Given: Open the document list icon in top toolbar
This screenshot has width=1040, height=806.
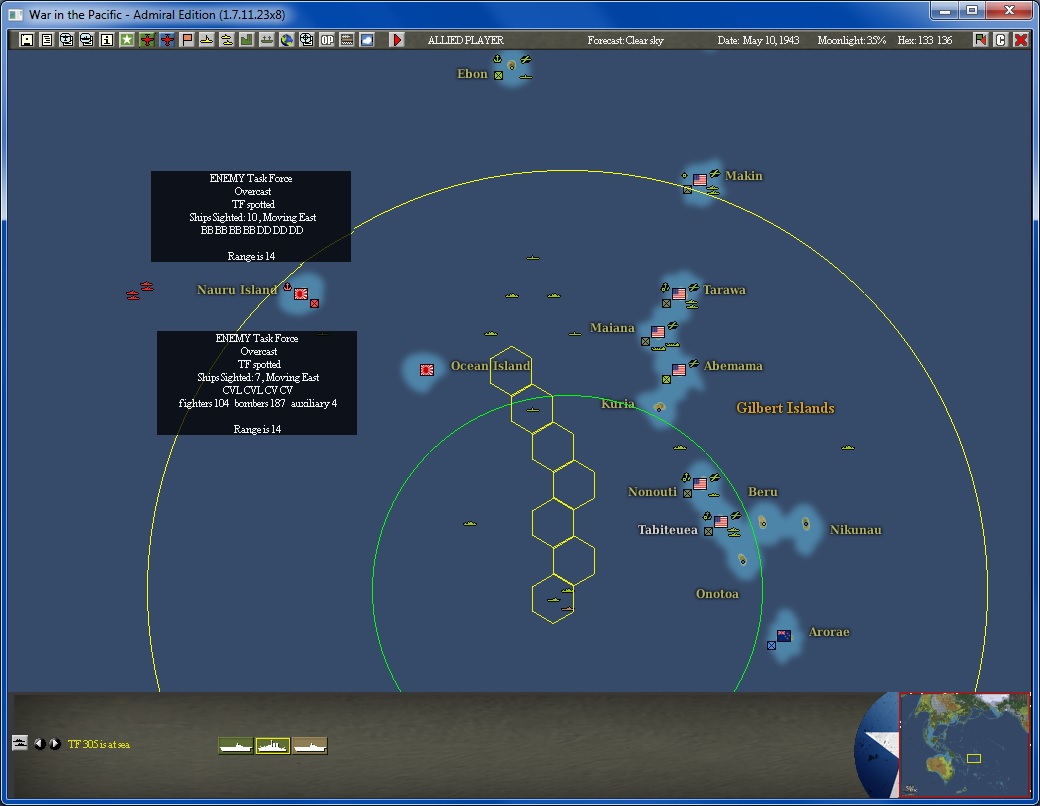Looking at the screenshot, I should pyautogui.click(x=46, y=40).
